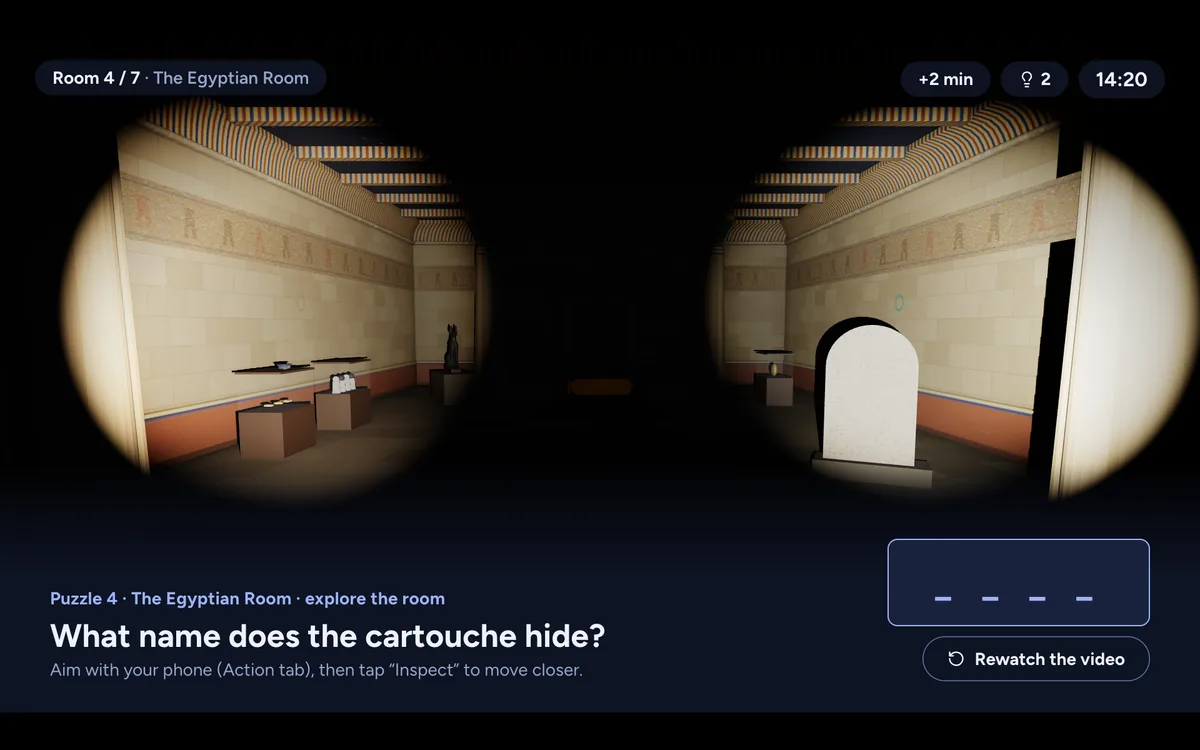Click the puzzle question about the cartouche

pyautogui.click(x=328, y=636)
